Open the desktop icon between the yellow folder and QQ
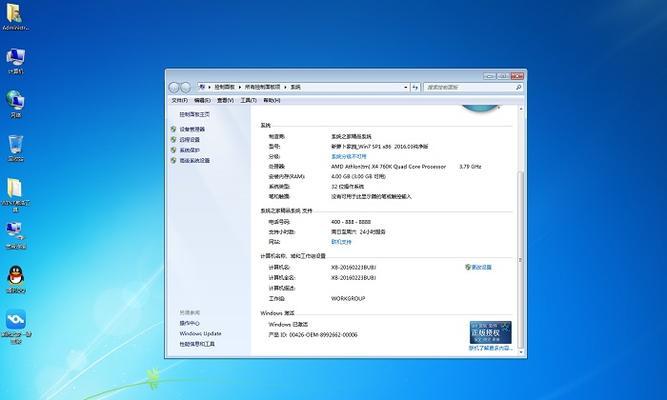 pyautogui.click(x=15, y=235)
